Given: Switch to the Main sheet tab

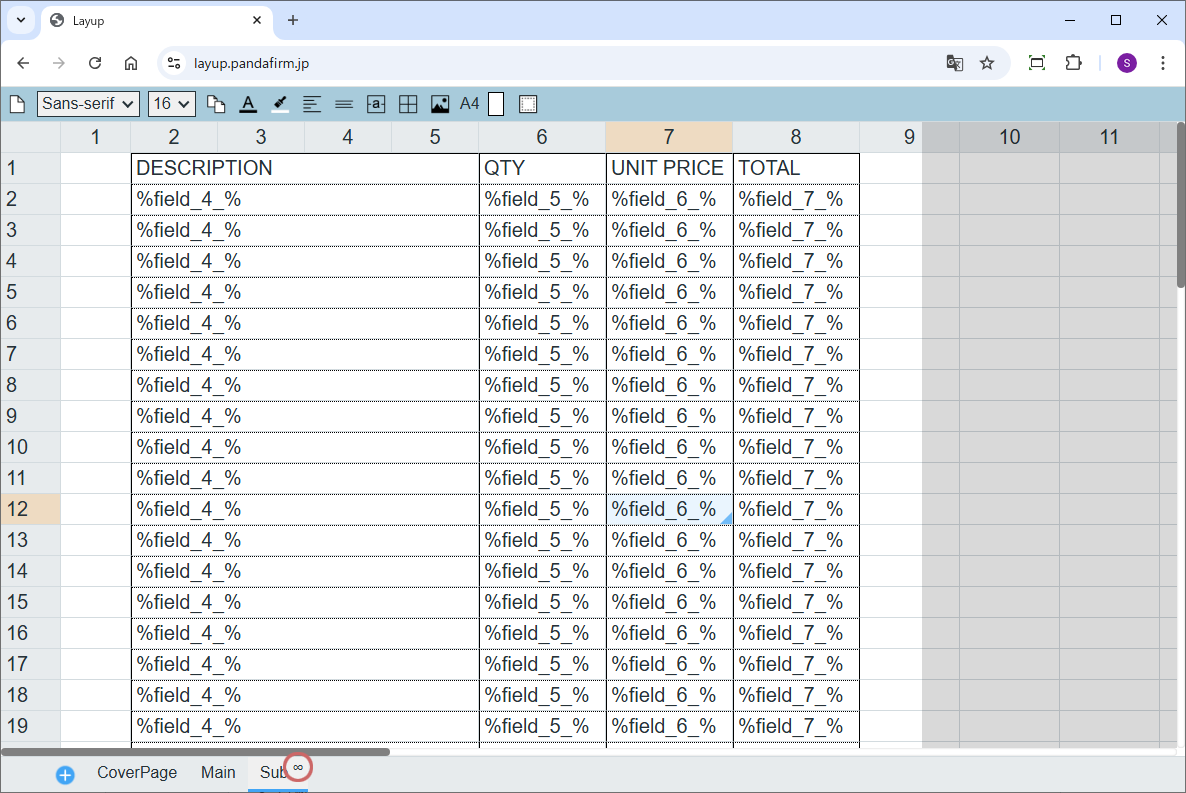Looking at the screenshot, I should tap(218, 773).
